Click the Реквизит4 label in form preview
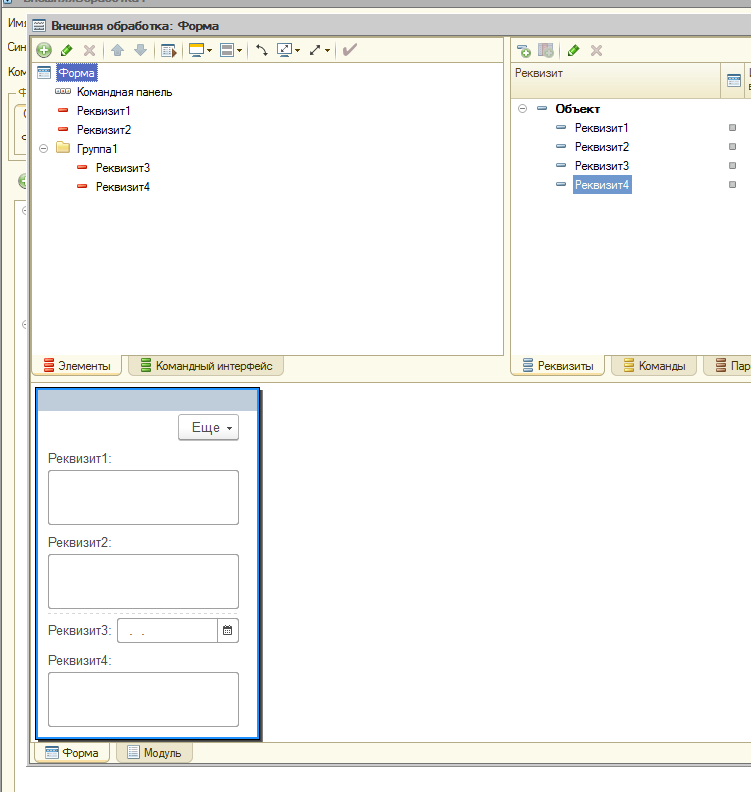This screenshot has height=792, width=751. pyautogui.click(x=79, y=660)
